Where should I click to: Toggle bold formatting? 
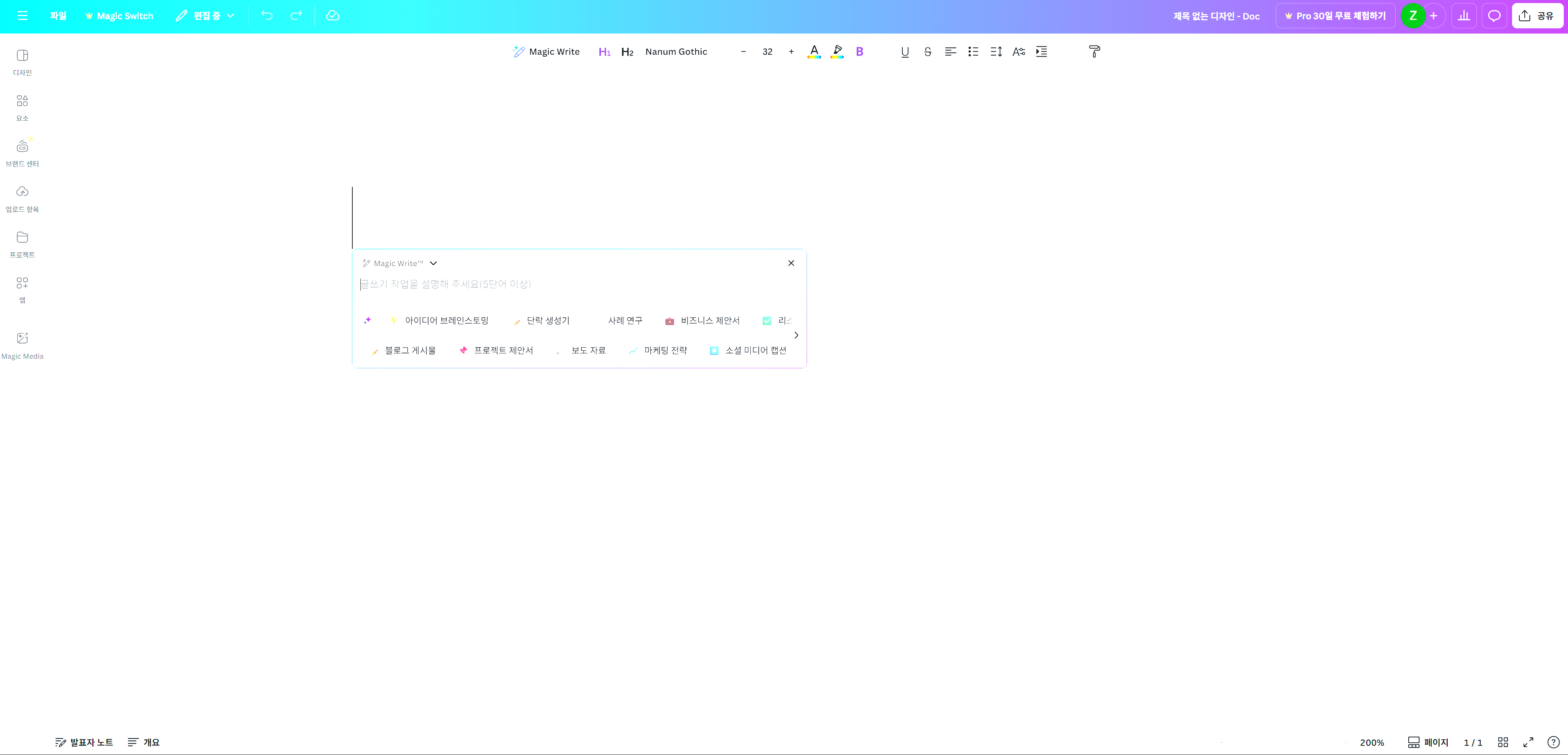coord(859,52)
